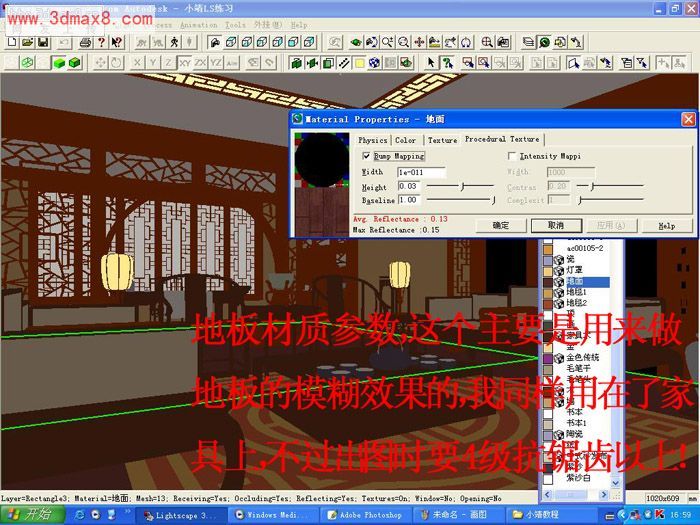Switch to the Texture tab
This screenshot has height=525, width=700.
coord(442,141)
